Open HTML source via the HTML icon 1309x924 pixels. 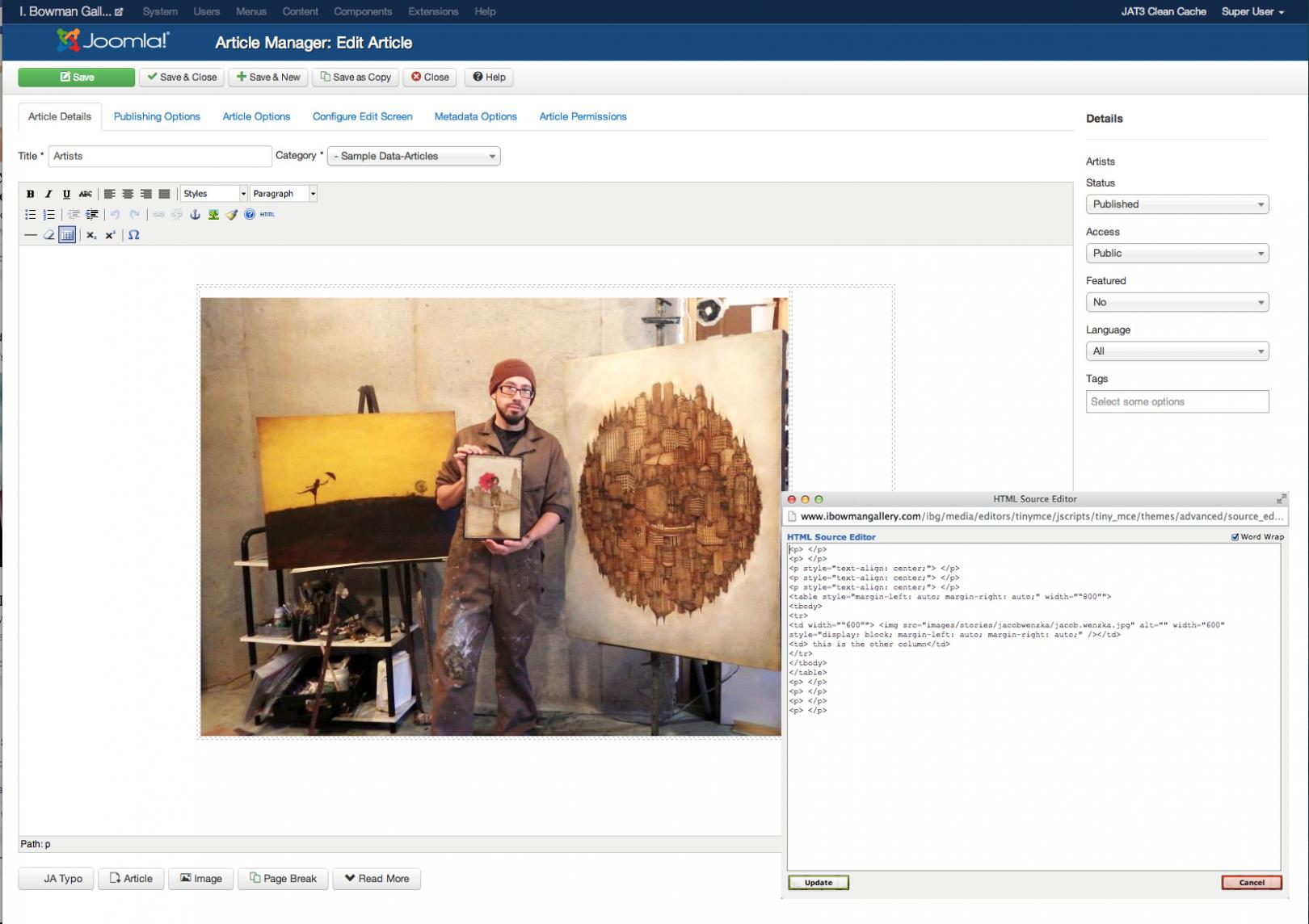pyautogui.click(x=267, y=215)
